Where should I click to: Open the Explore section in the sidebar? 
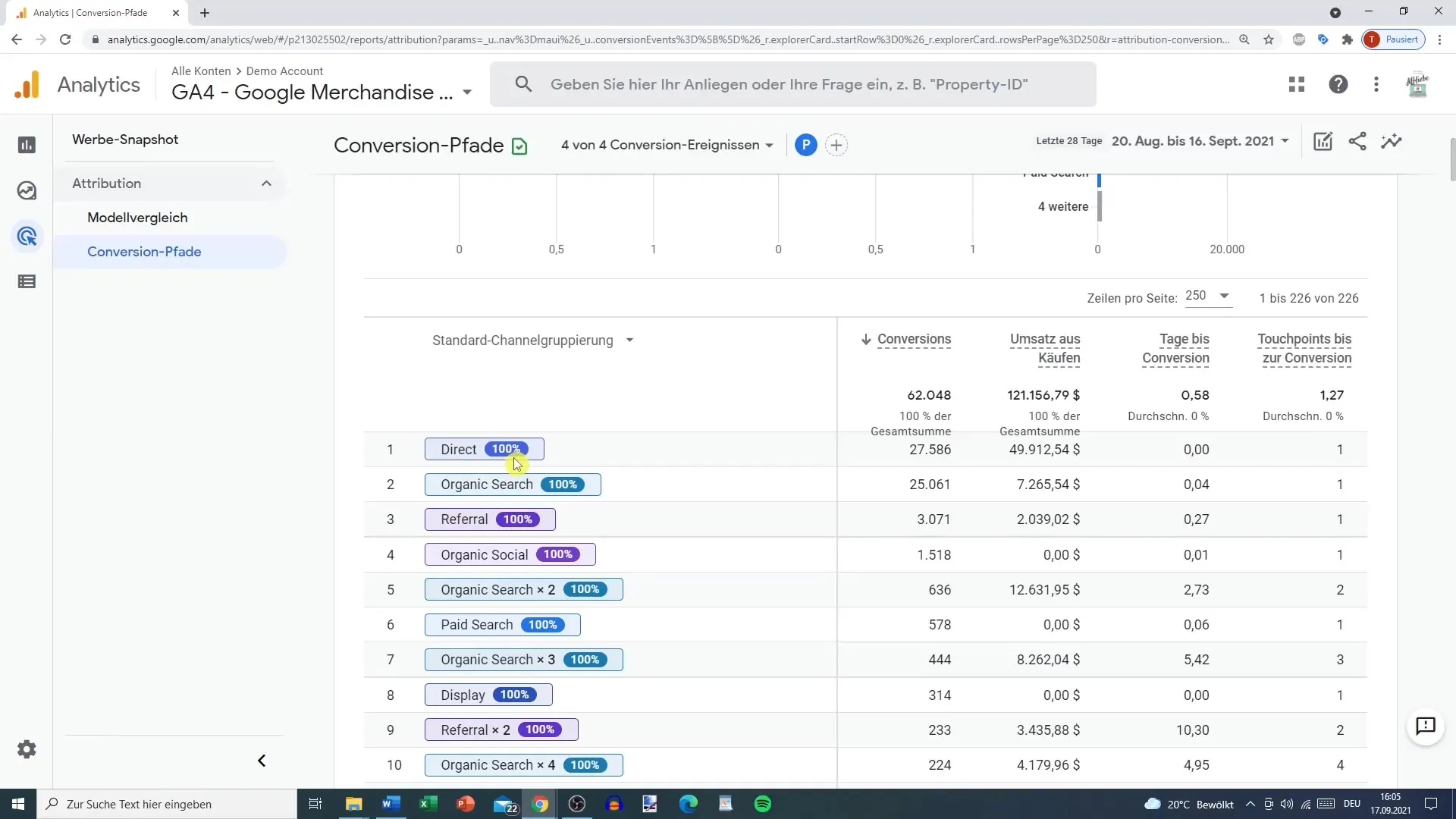pos(27,190)
